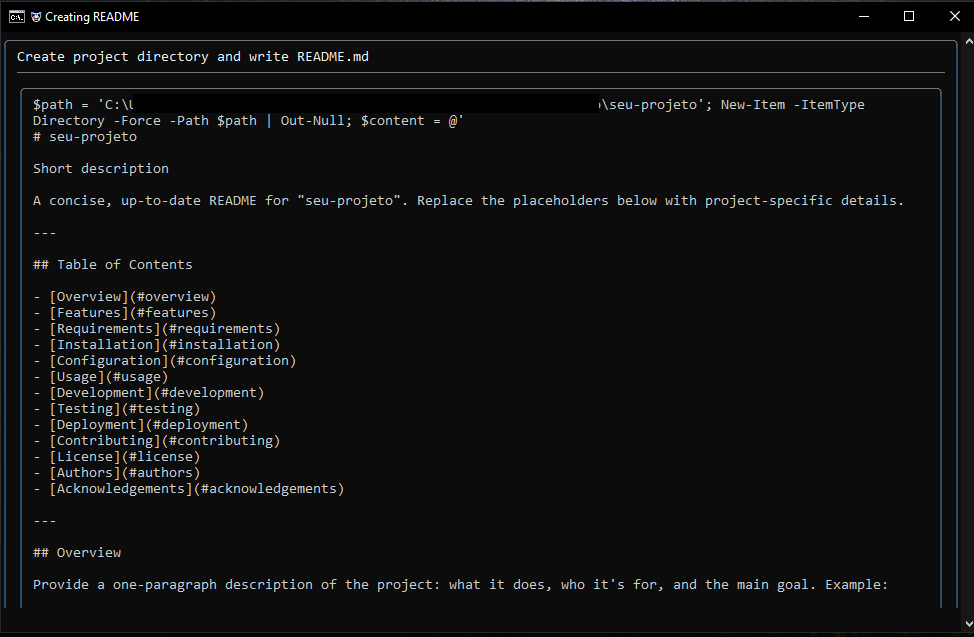The height and width of the screenshot is (637, 974).
Task: Click the [Overview](#overview) contents entry
Action: click(132, 297)
